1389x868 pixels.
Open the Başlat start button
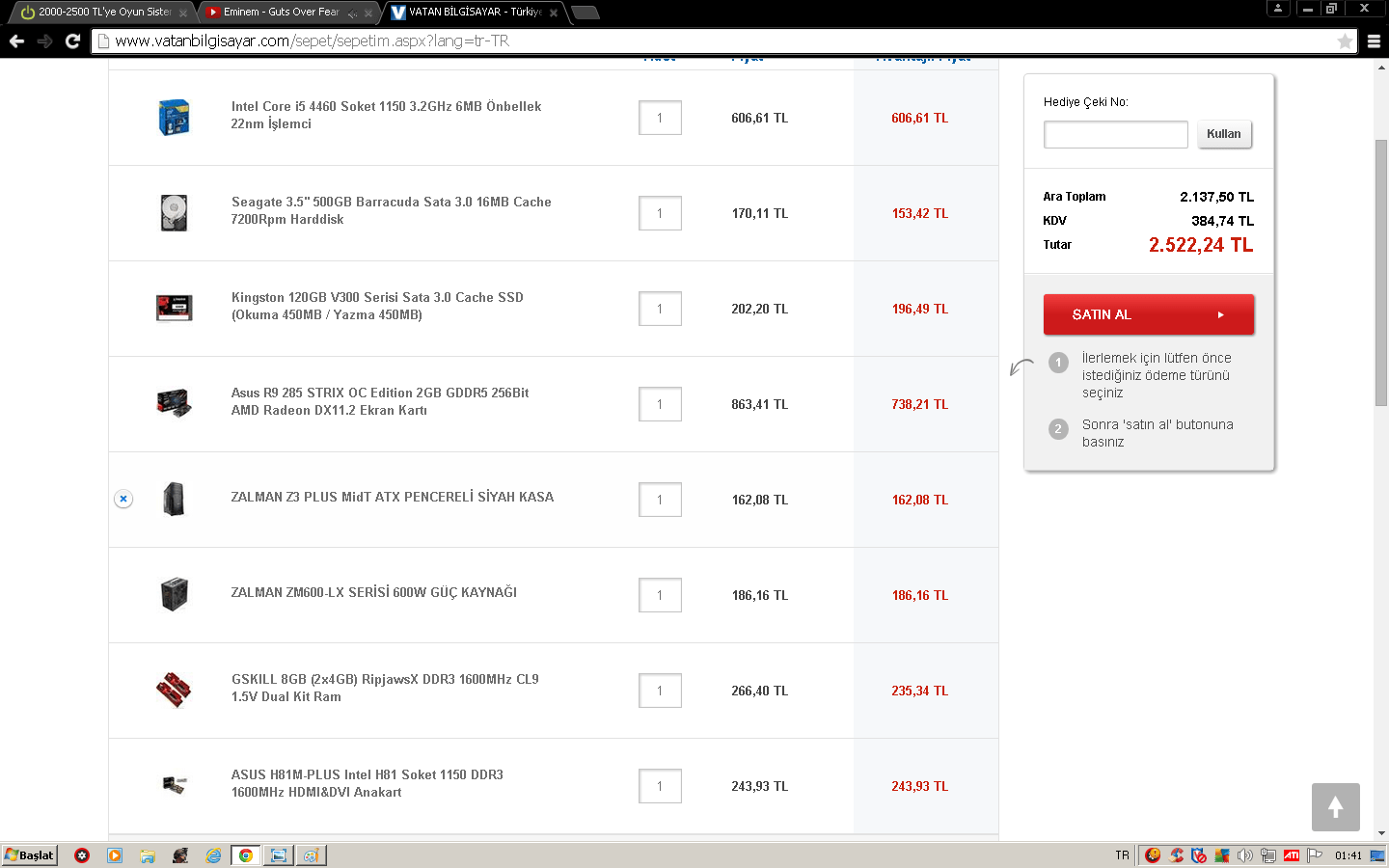tap(30, 855)
